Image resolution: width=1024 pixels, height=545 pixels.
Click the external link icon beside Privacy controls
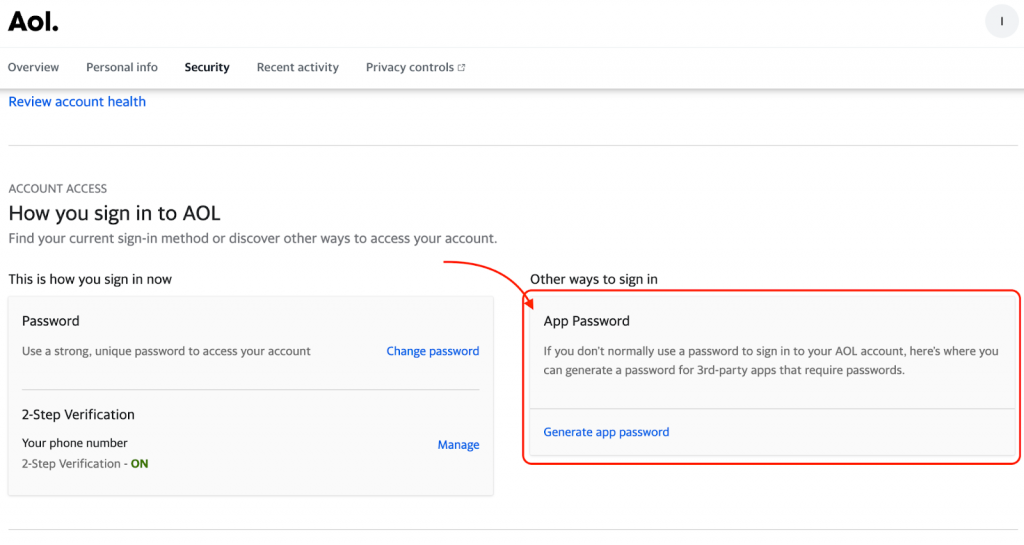462,68
